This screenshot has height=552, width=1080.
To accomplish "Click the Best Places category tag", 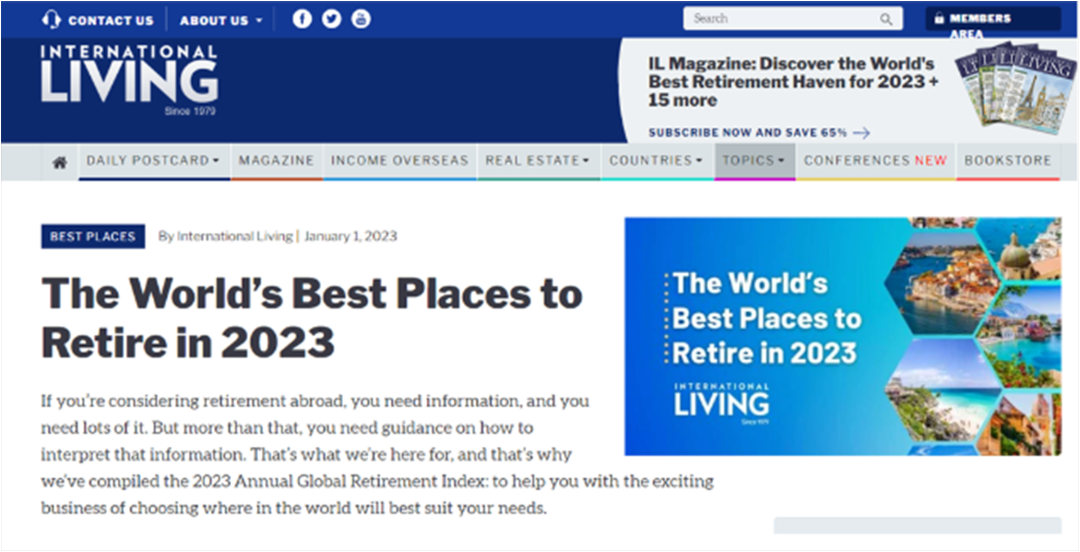I will click(x=93, y=236).
